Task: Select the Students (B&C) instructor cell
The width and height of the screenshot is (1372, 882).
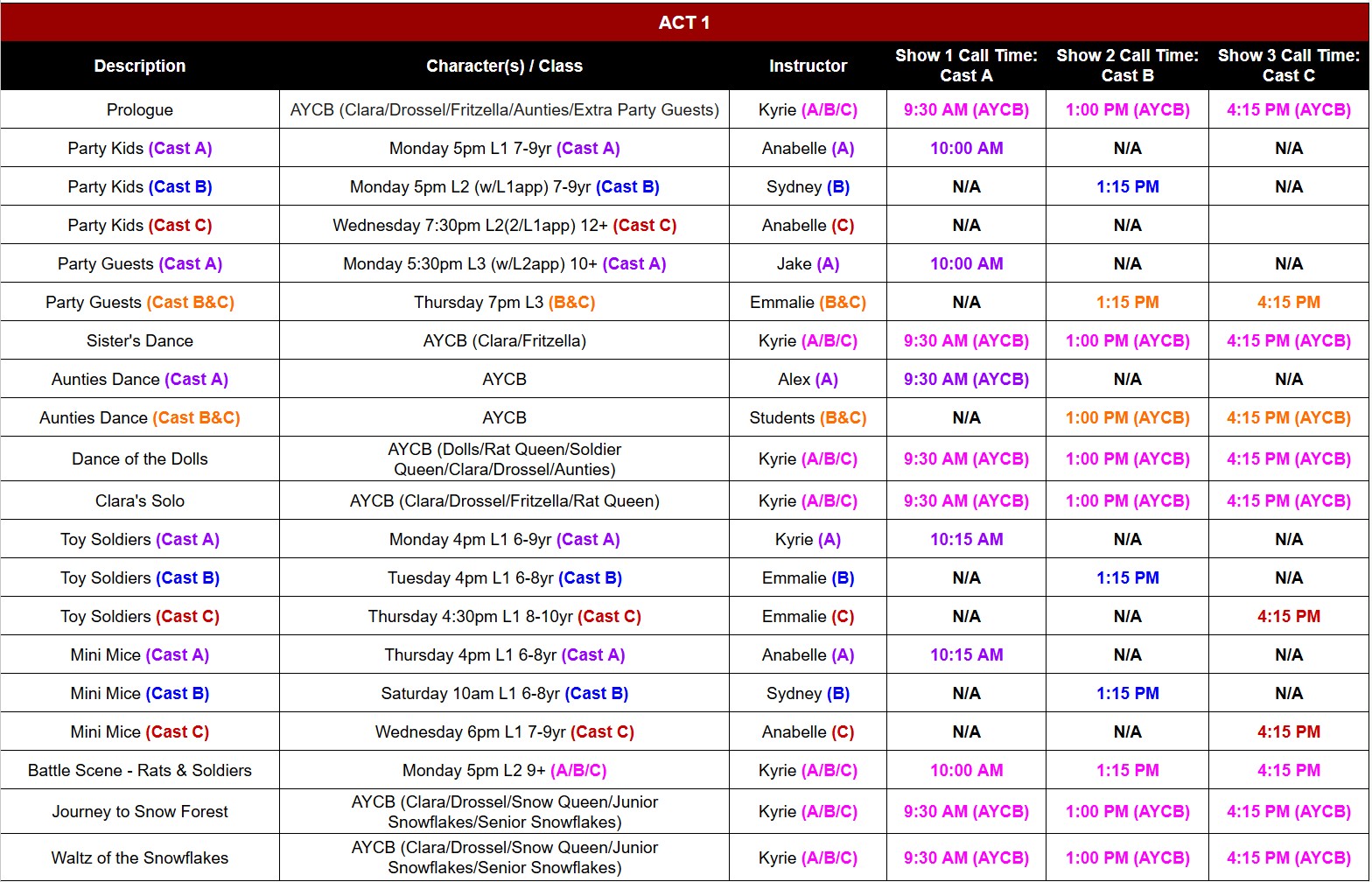Action: 808,417
